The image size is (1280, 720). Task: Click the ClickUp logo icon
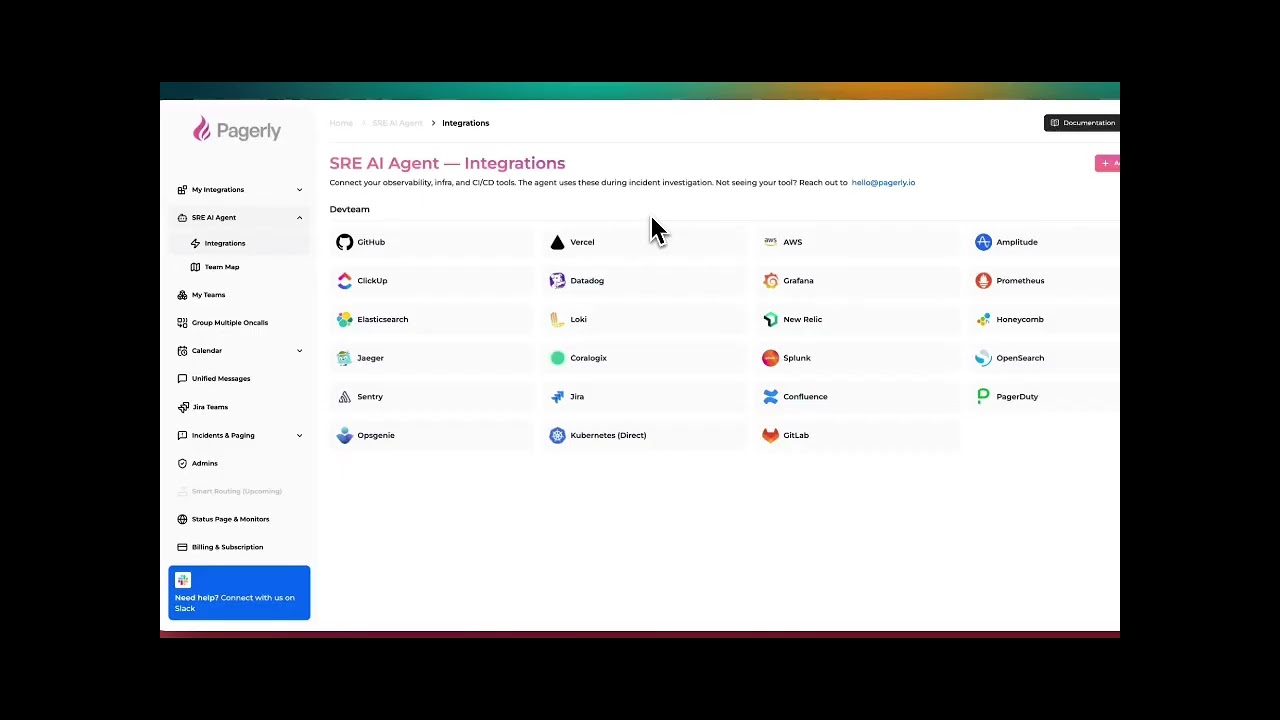pyautogui.click(x=344, y=281)
